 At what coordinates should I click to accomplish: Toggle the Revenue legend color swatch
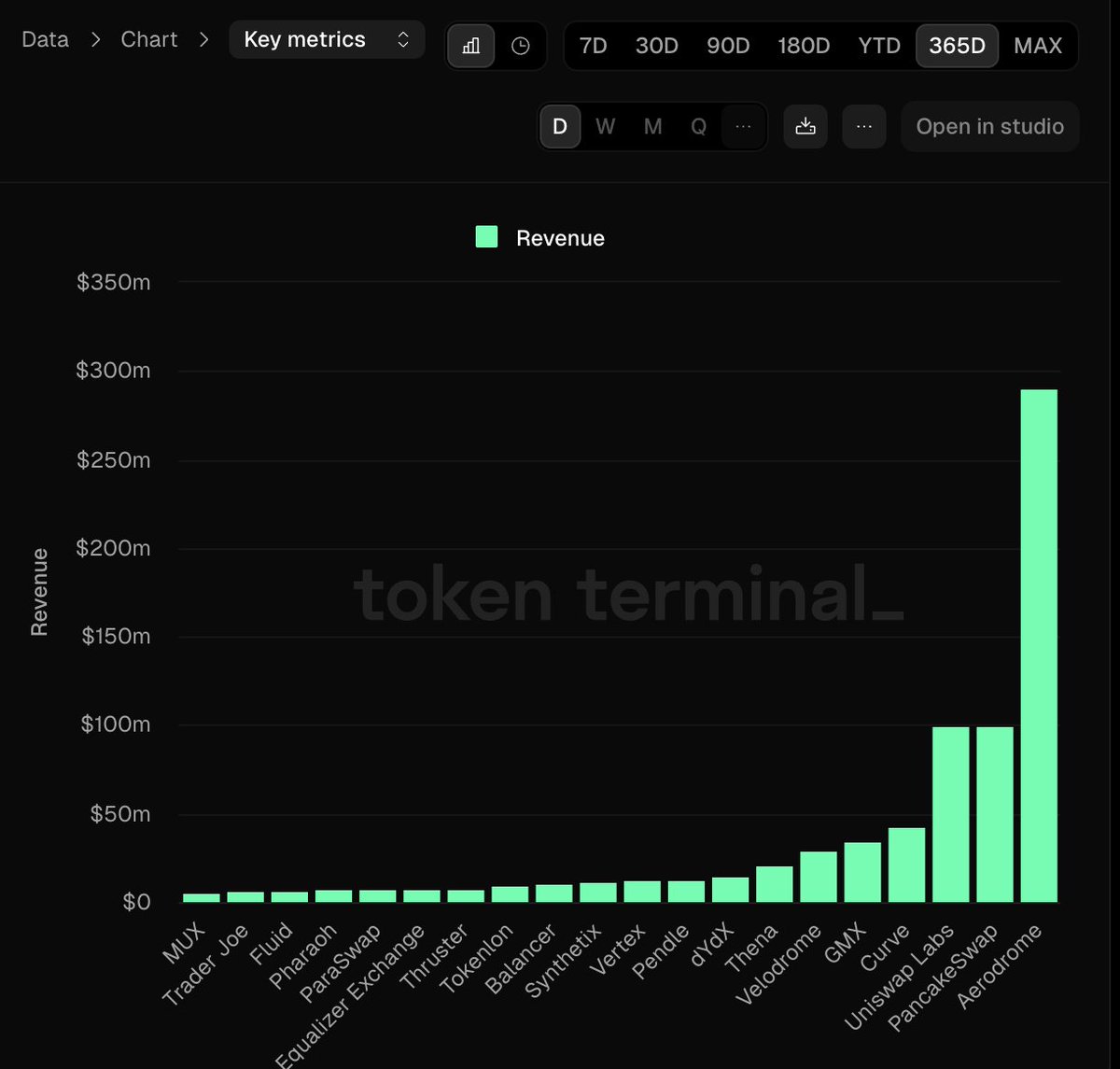click(x=486, y=237)
